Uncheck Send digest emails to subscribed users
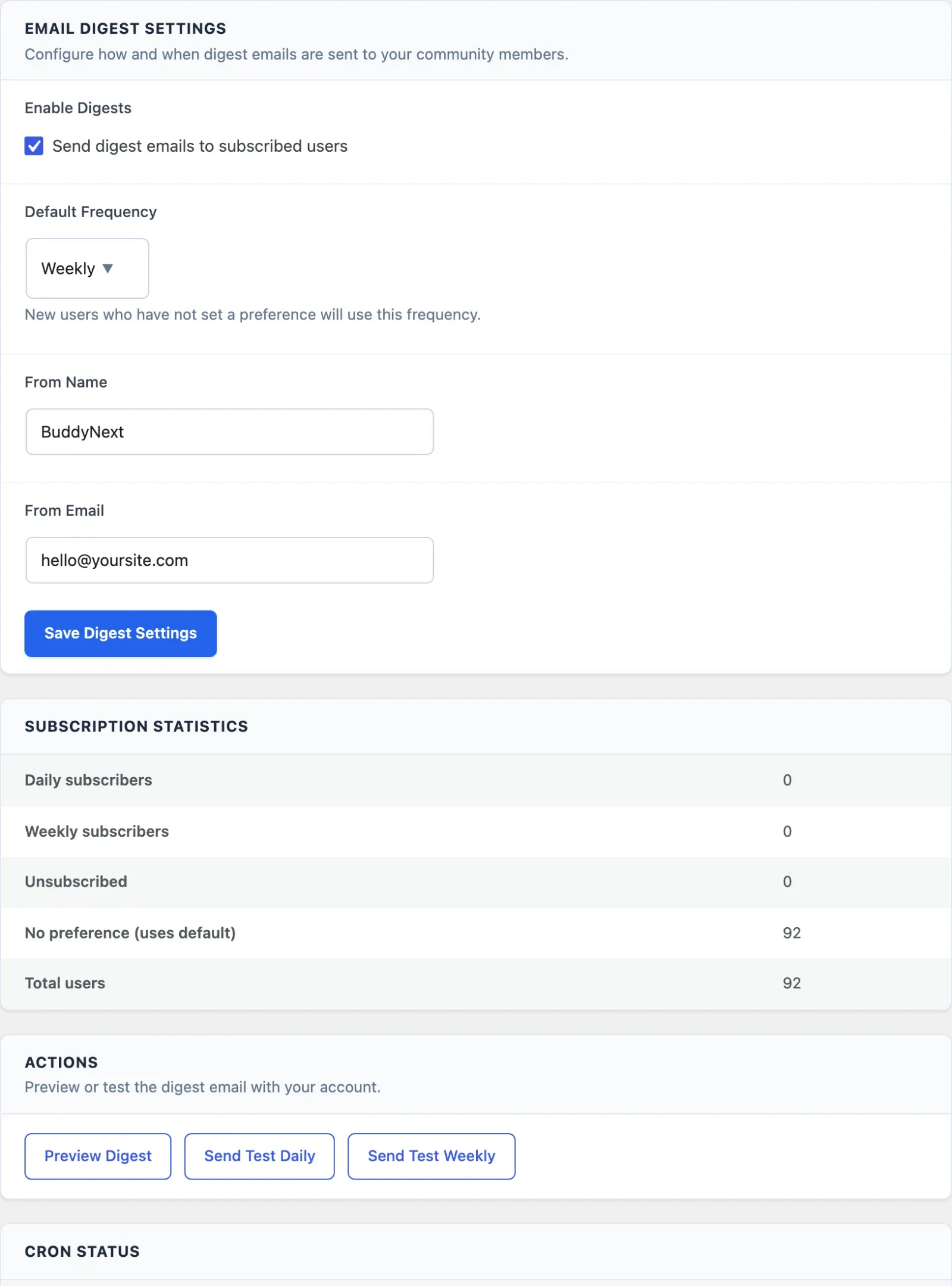 point(34,146)
